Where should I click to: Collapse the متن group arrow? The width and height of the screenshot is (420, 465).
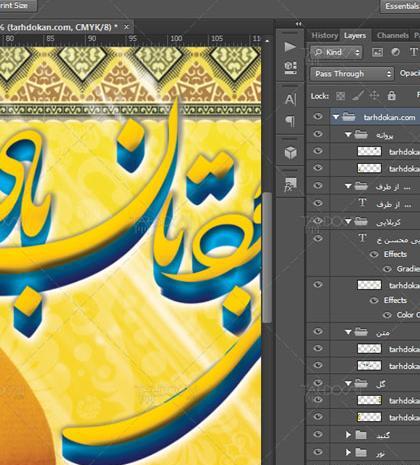348,332
